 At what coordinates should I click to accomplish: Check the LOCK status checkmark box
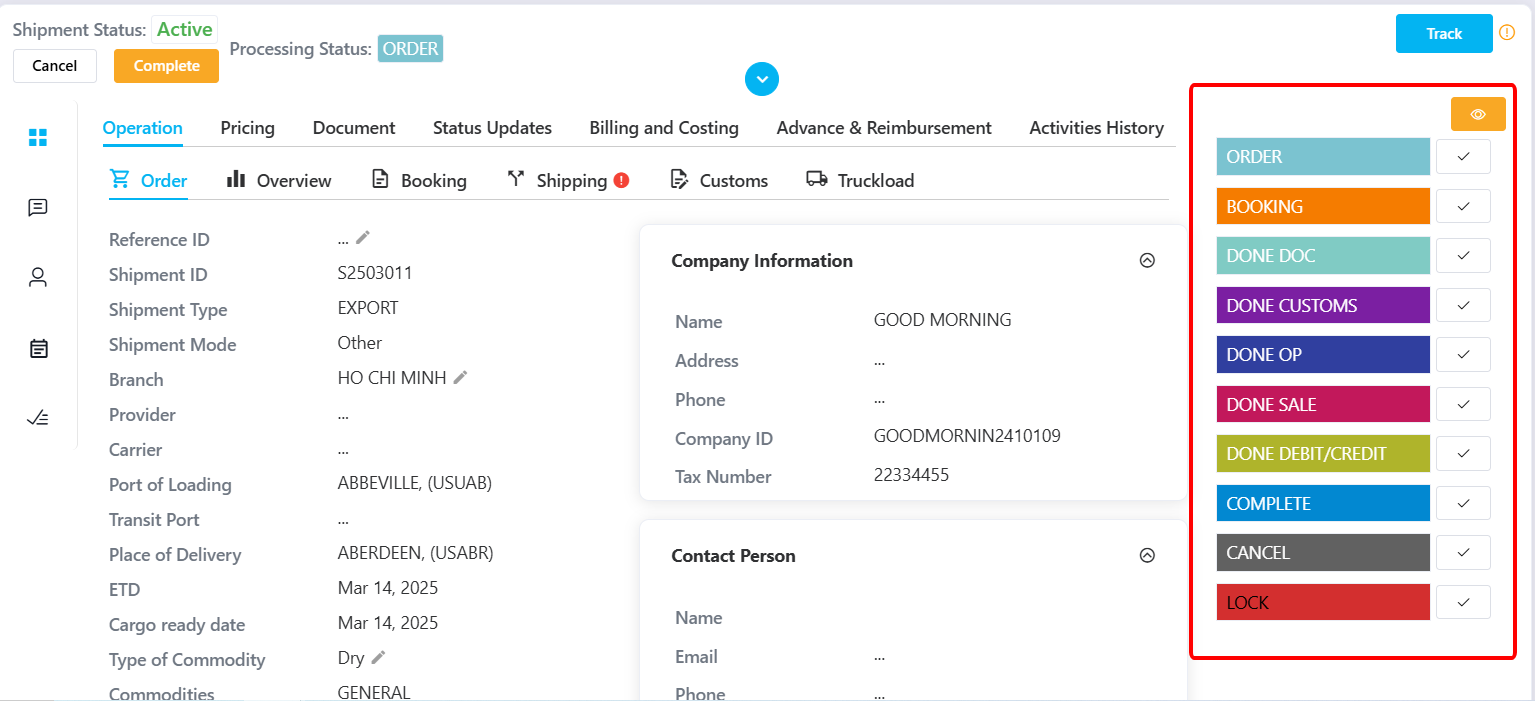[1463, 602]
